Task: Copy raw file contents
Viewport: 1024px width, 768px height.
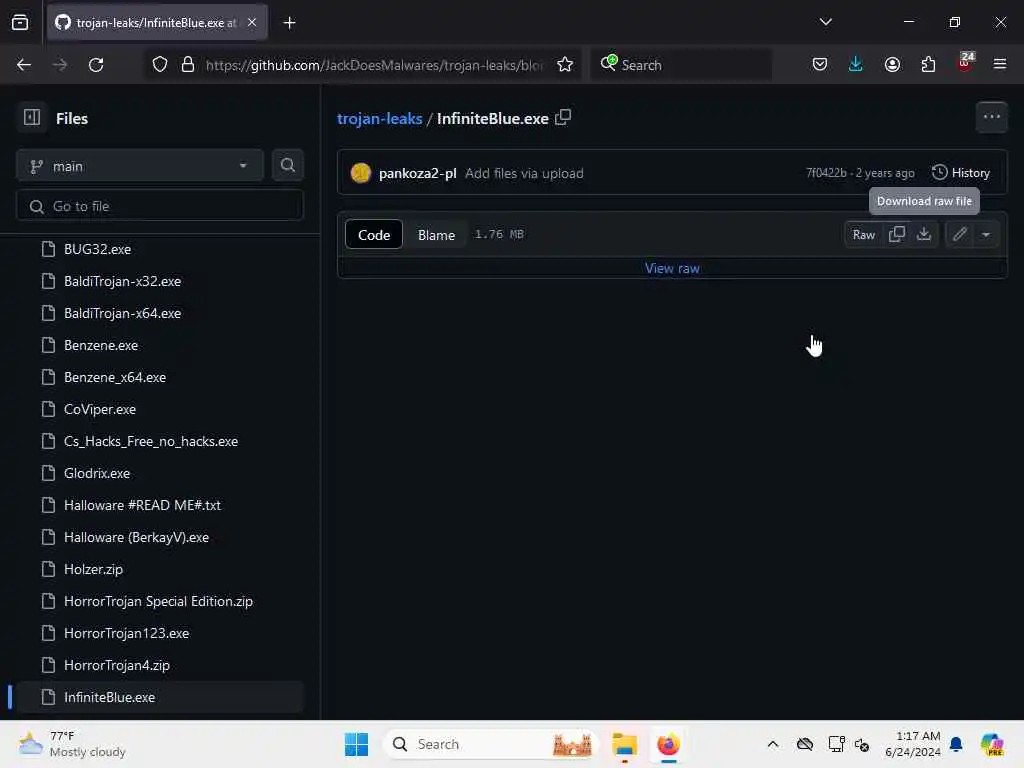Action: coord(897,234)
